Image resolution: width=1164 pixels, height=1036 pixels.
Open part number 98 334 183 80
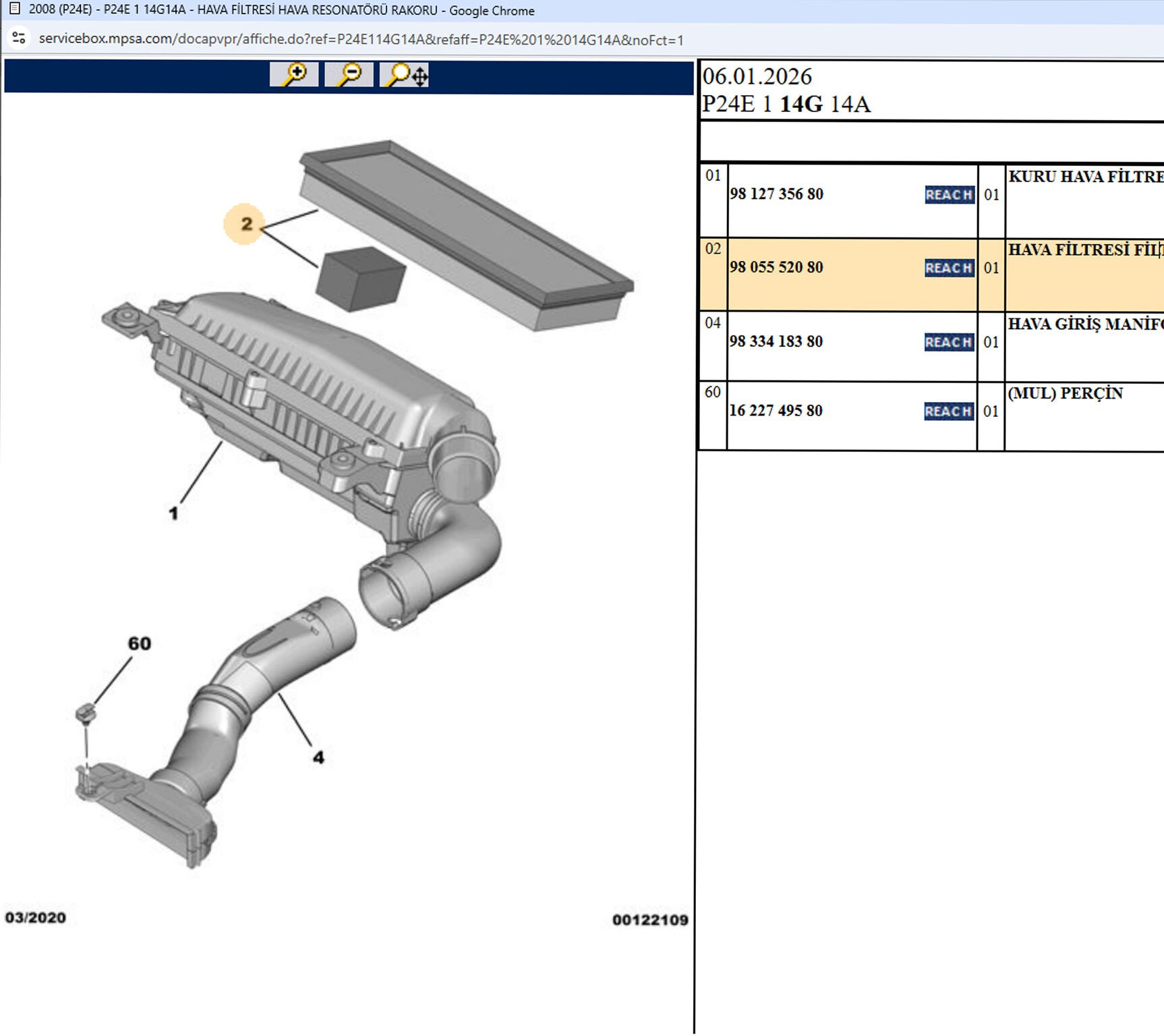click(776, 342)
